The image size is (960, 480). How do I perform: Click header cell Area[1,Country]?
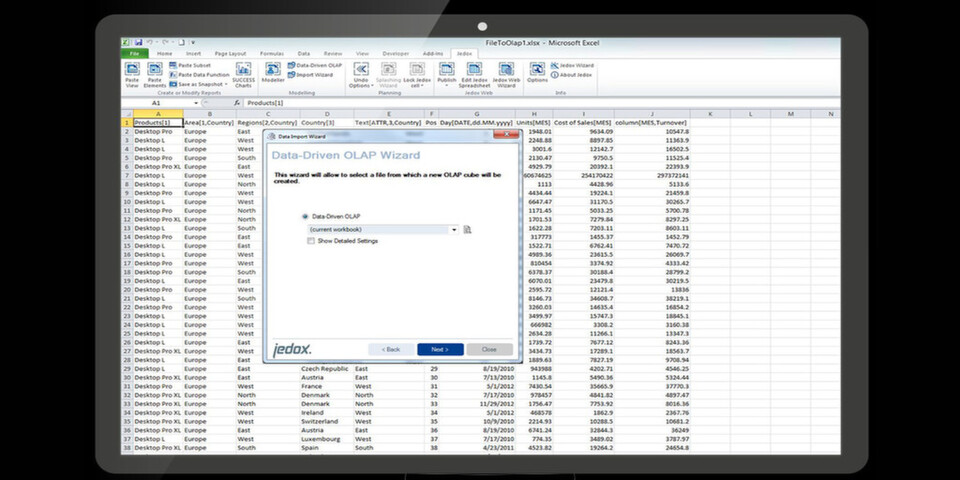tap(209, 122)
